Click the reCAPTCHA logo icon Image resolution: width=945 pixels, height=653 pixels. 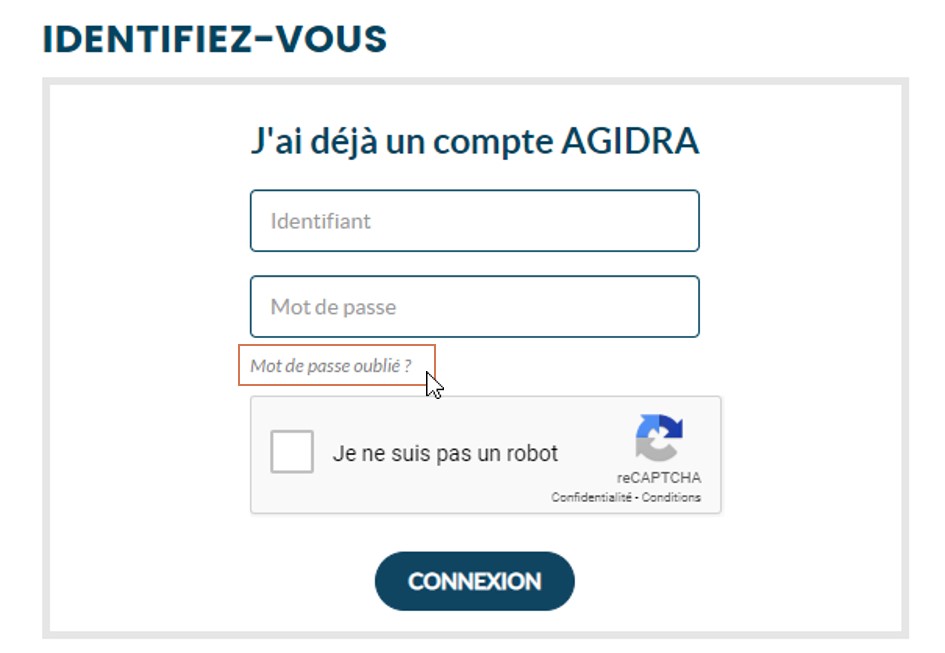click(x=658, y=437)
